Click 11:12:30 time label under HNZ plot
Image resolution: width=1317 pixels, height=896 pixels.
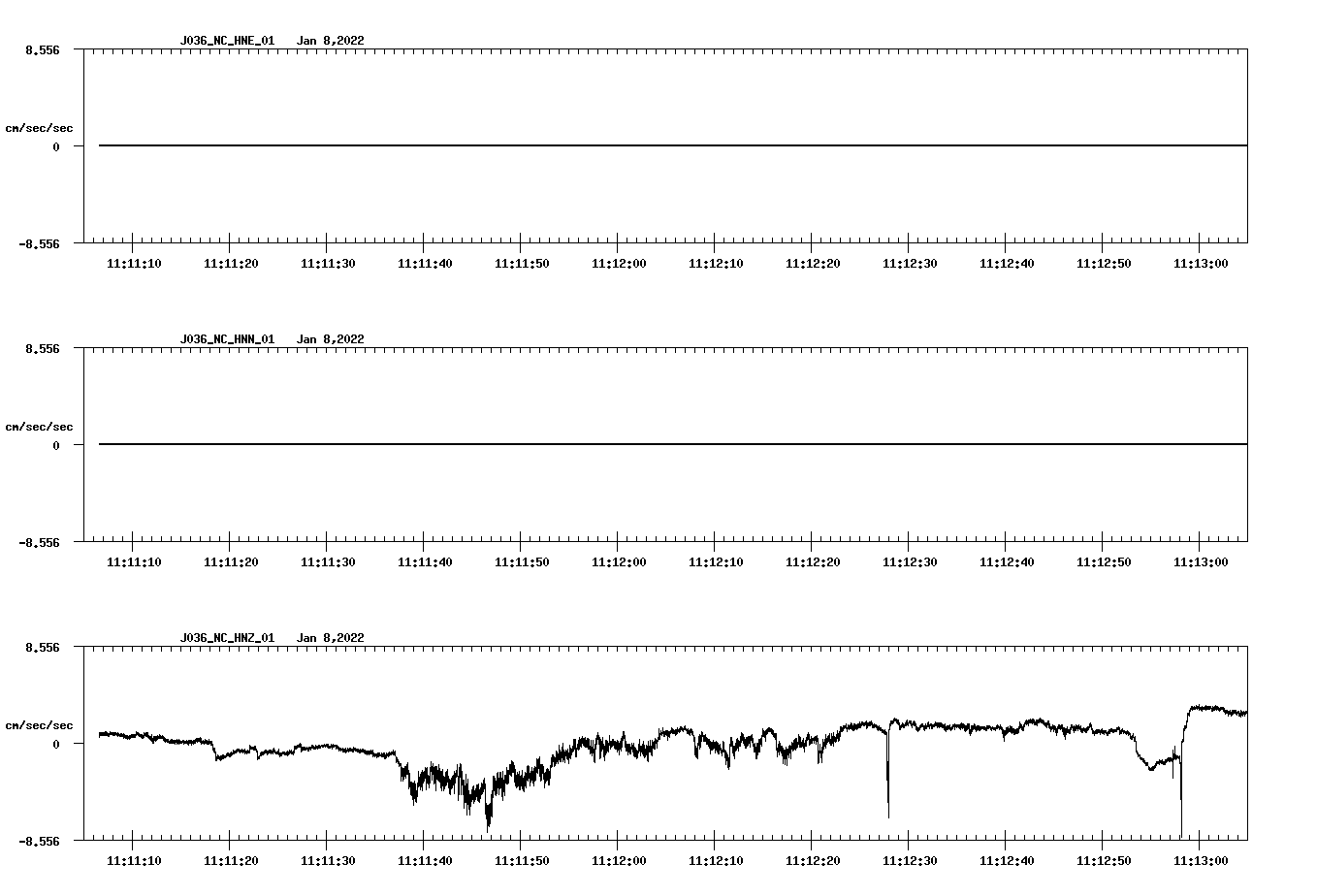coord(910,861)
